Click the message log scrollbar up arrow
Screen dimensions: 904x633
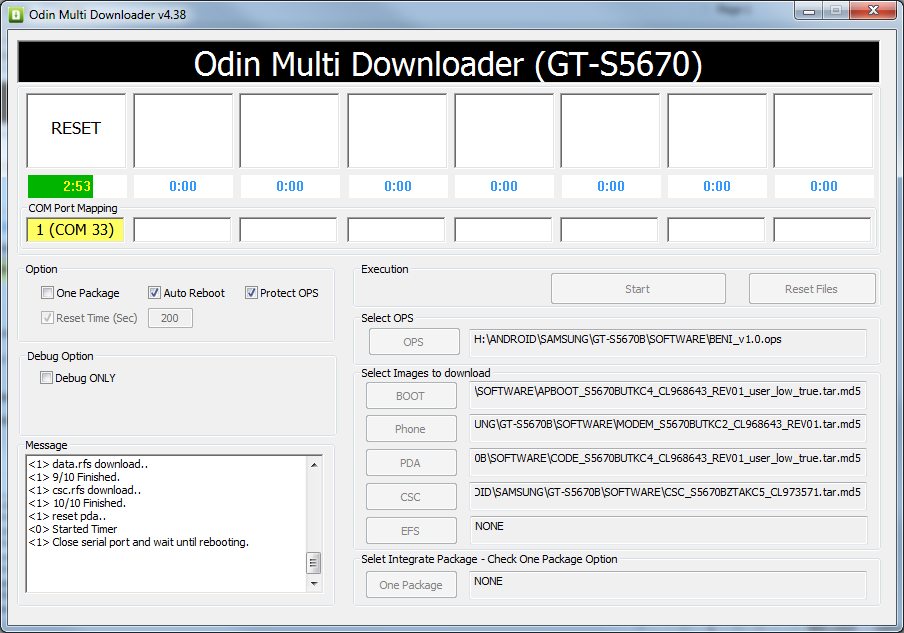click(314, 465)
